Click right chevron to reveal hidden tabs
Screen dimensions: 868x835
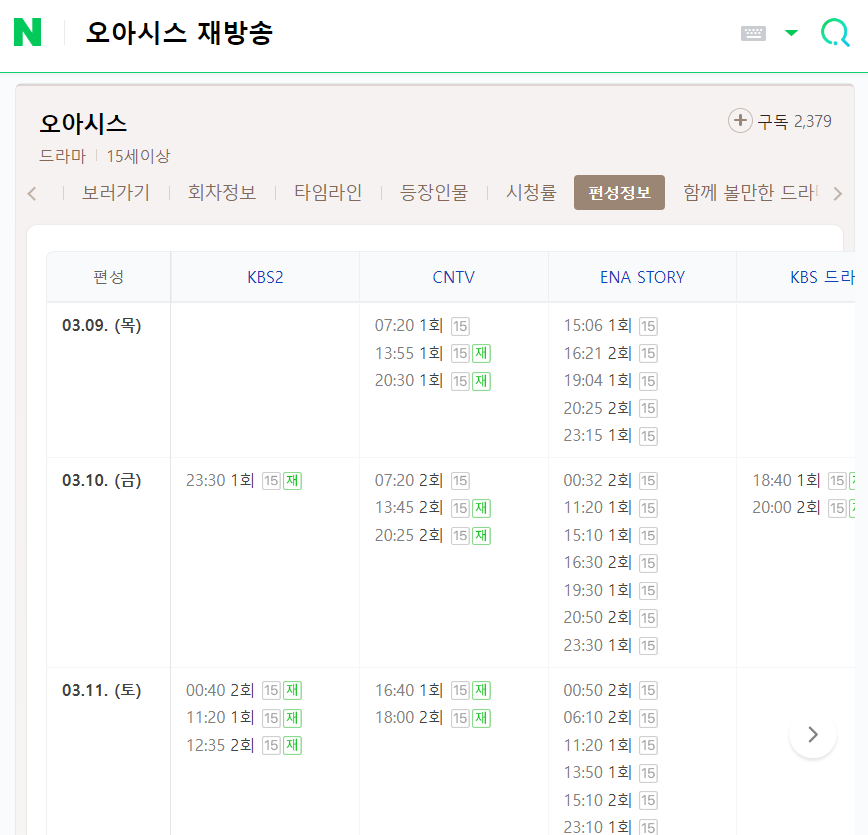pos(838,193)
